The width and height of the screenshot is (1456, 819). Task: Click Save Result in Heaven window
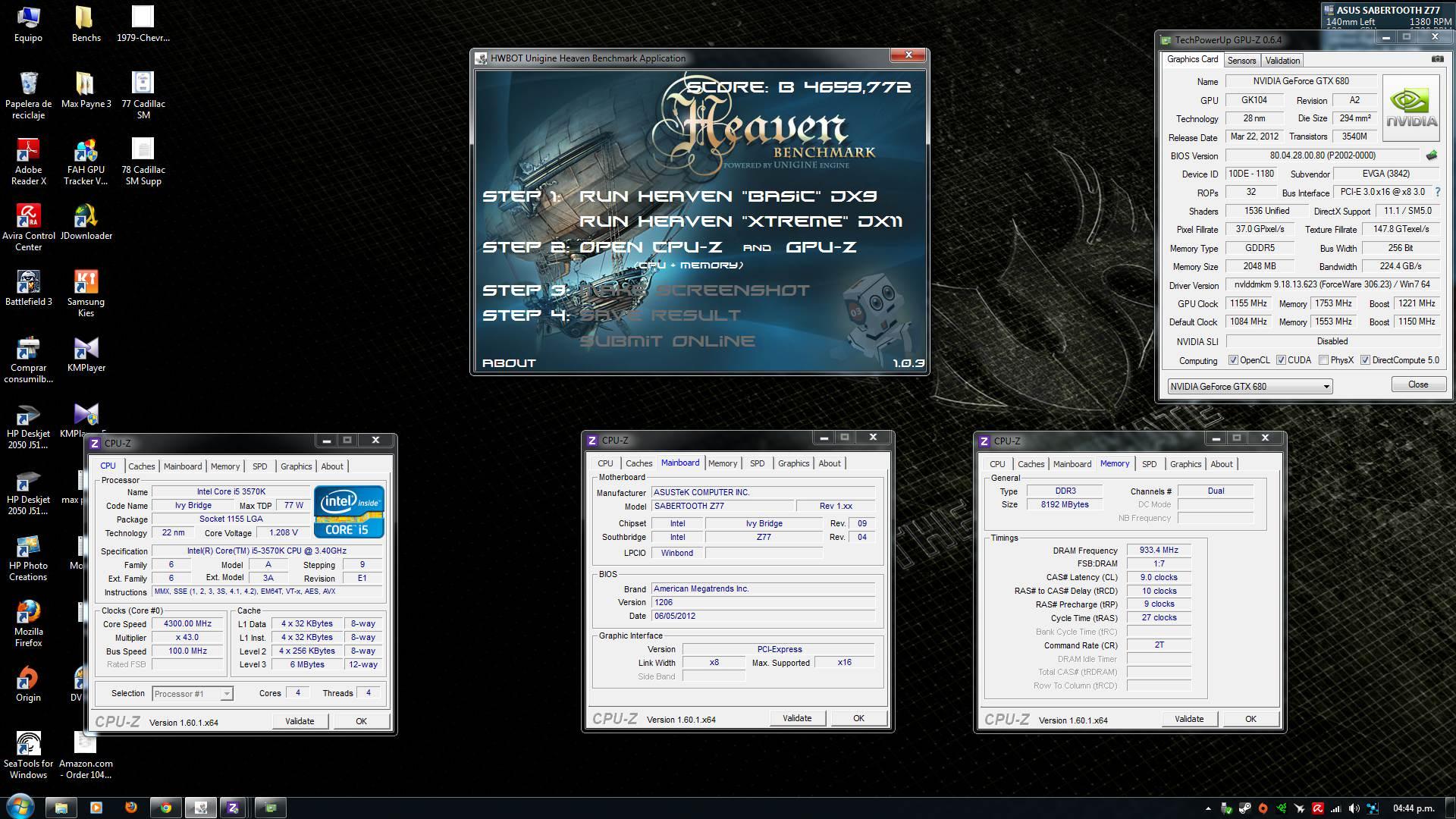pyautogui.click(x=660, y=315)
